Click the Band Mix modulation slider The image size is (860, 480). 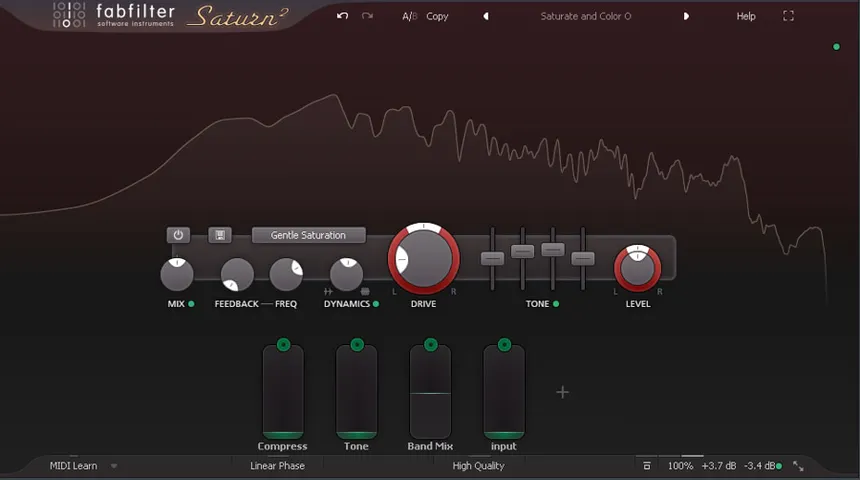pyautogui.click(x=430, y=393)
